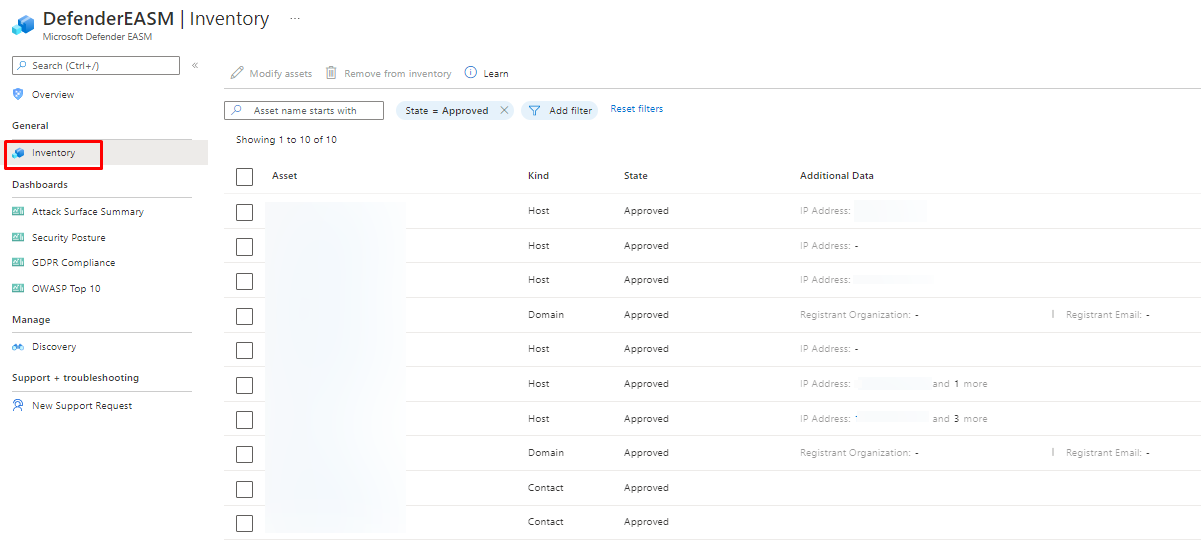Navigate to GDPR Compliance dashboard
Viewport: 1201px width, 551px height.
coord(73,263)
